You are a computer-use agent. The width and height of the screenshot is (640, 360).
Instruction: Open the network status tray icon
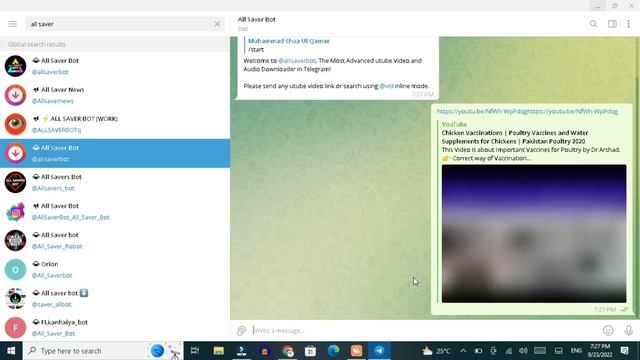[x=509, y=351]
